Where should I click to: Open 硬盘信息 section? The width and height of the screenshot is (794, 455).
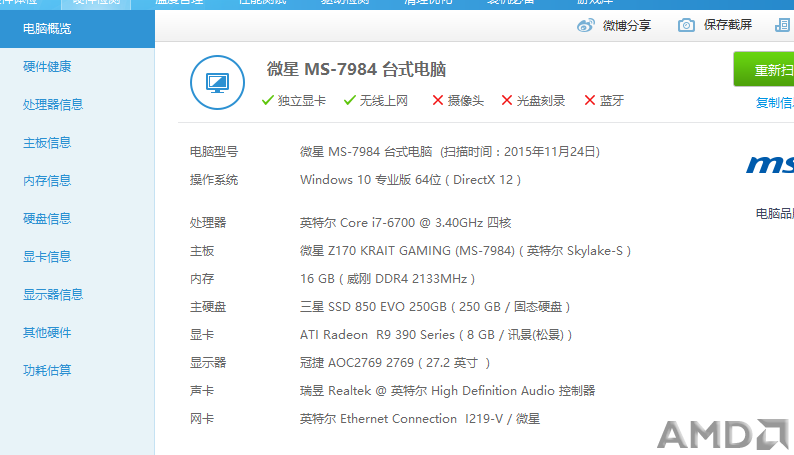pos(47,219)
